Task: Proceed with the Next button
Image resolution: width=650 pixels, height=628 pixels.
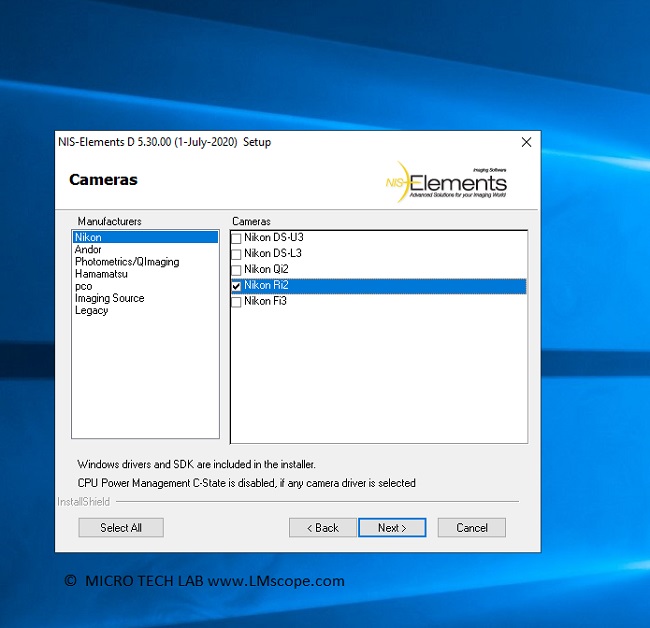Action: point(392,528)
